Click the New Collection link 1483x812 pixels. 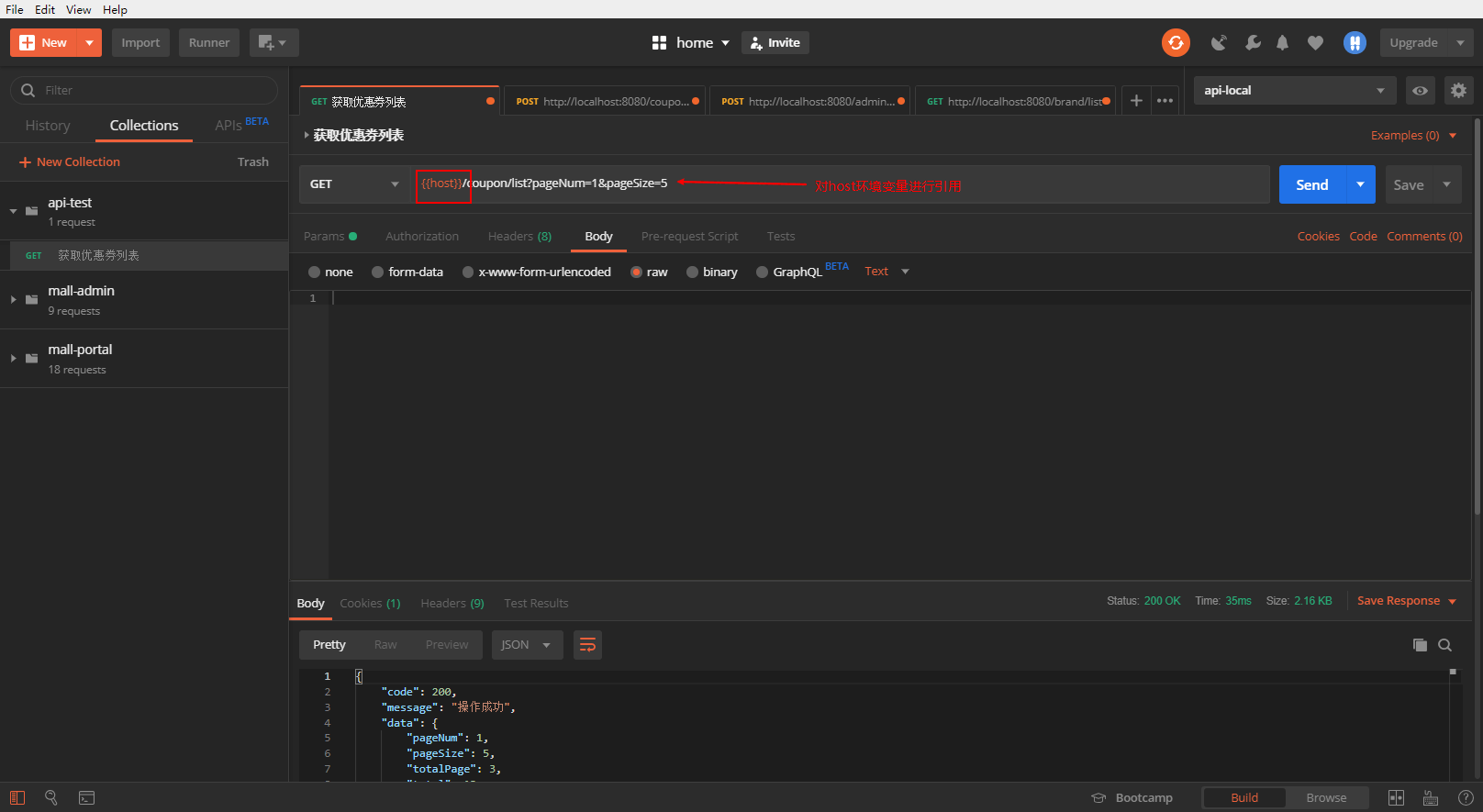70,161
